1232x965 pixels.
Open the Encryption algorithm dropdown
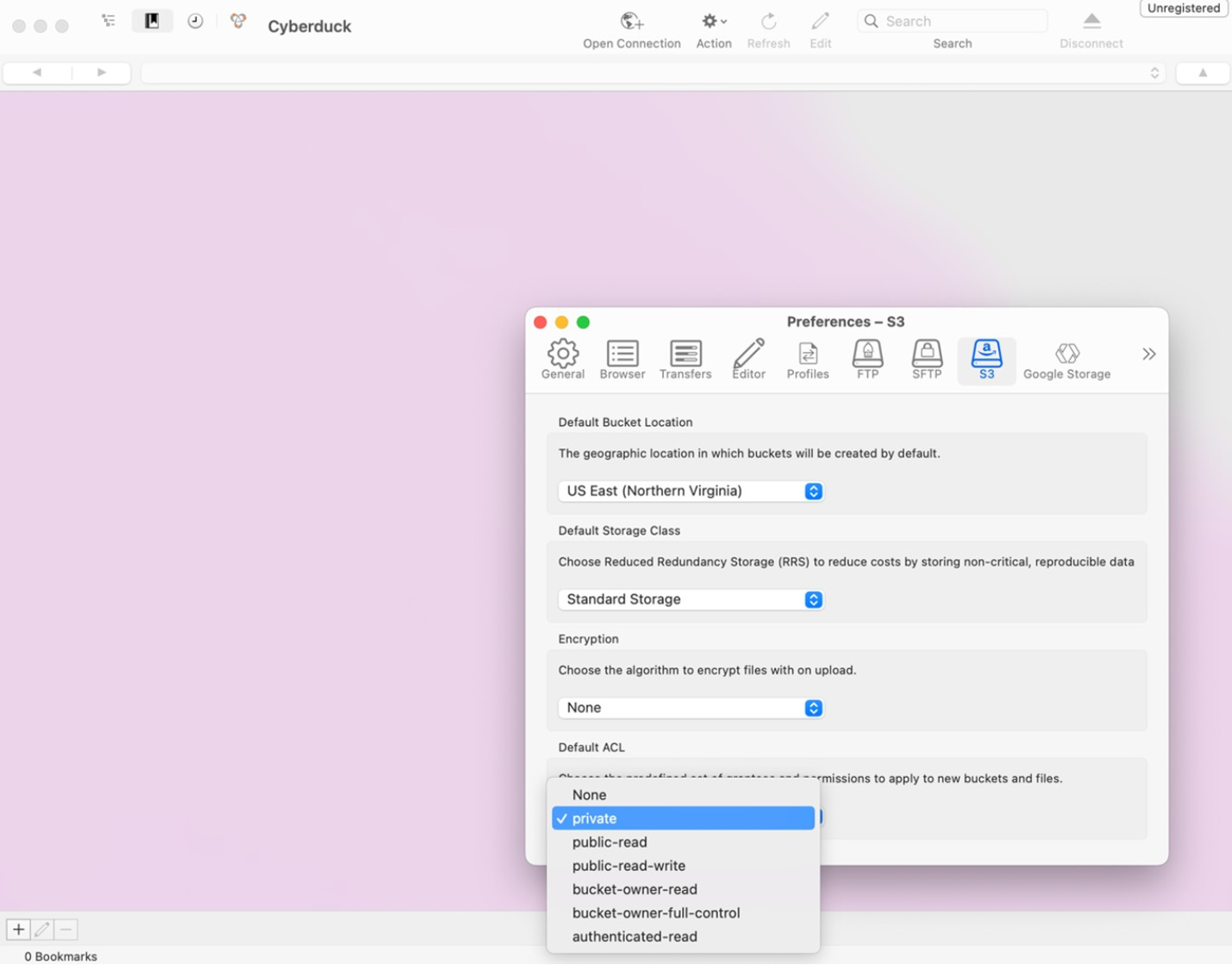tap(691, 708)
